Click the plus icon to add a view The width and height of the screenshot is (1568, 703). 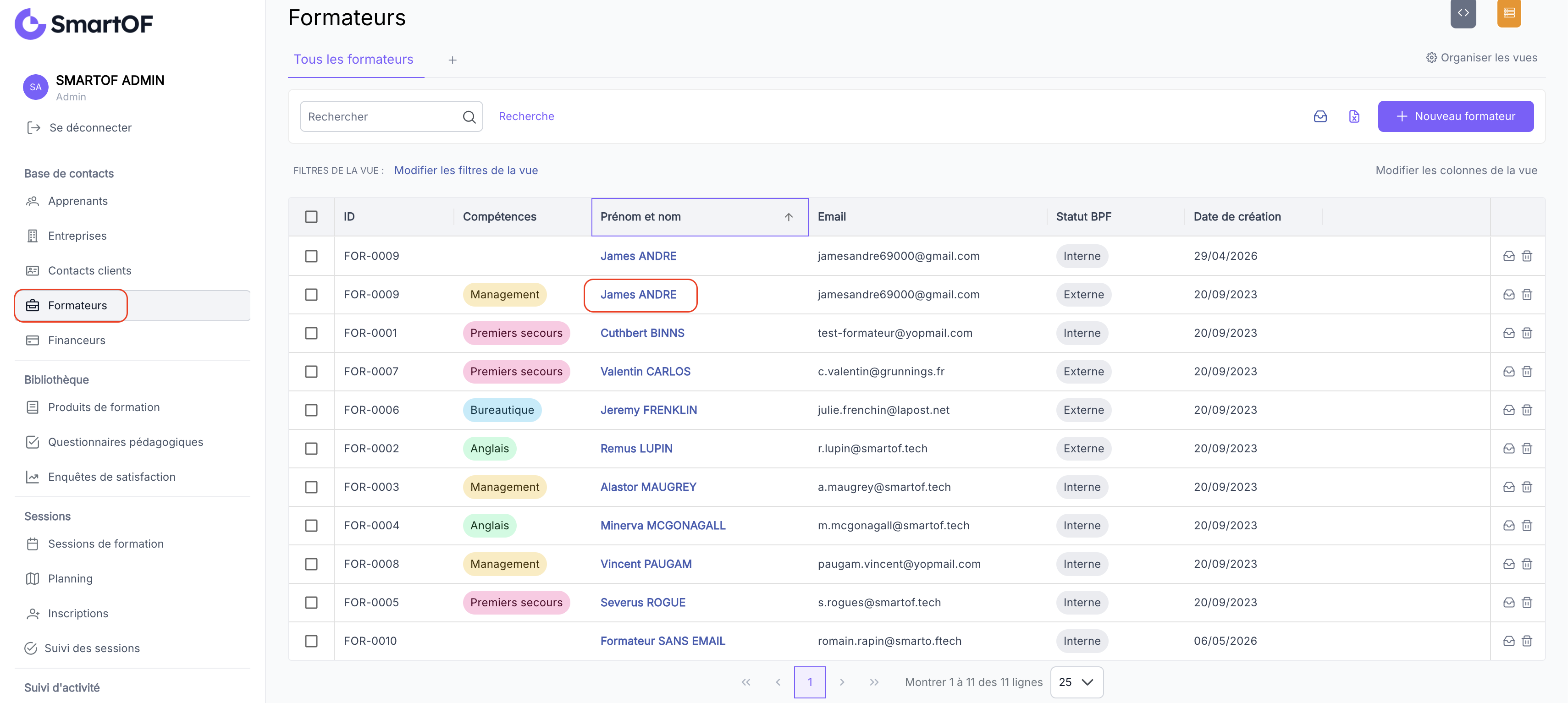452,60
